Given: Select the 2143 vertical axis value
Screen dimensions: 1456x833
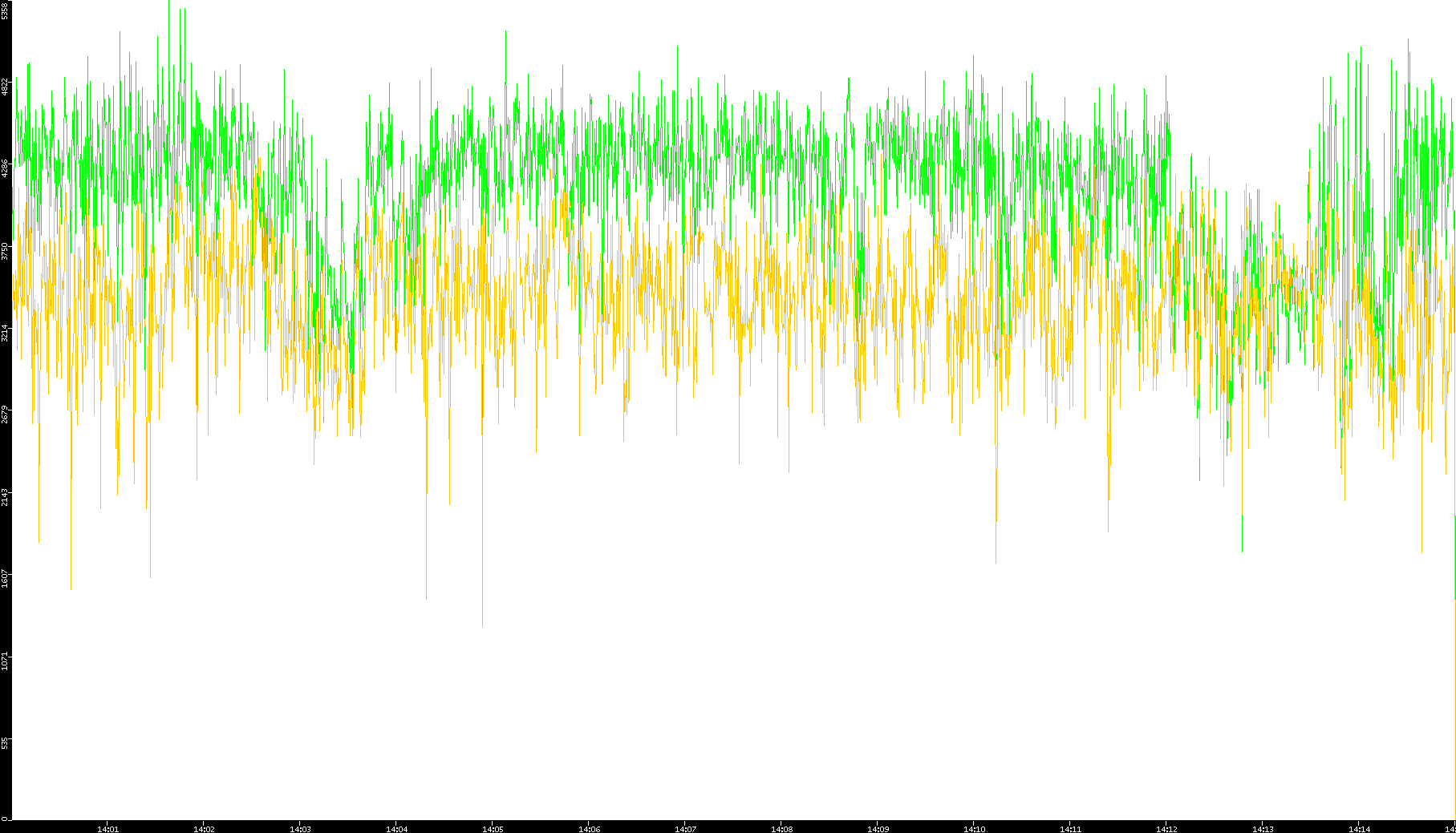Looking at the screenshot, I should point(5,496).
